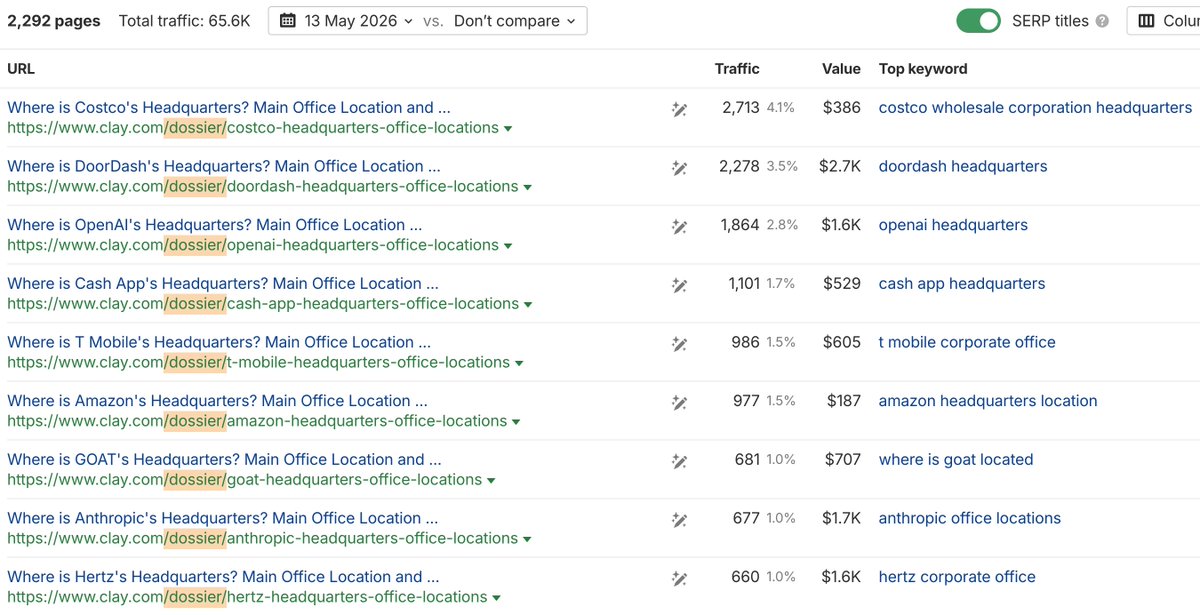Sort by the Value column header
Image resolution: width=1200 pixels, height=615 pixels.
pos(841,69)
